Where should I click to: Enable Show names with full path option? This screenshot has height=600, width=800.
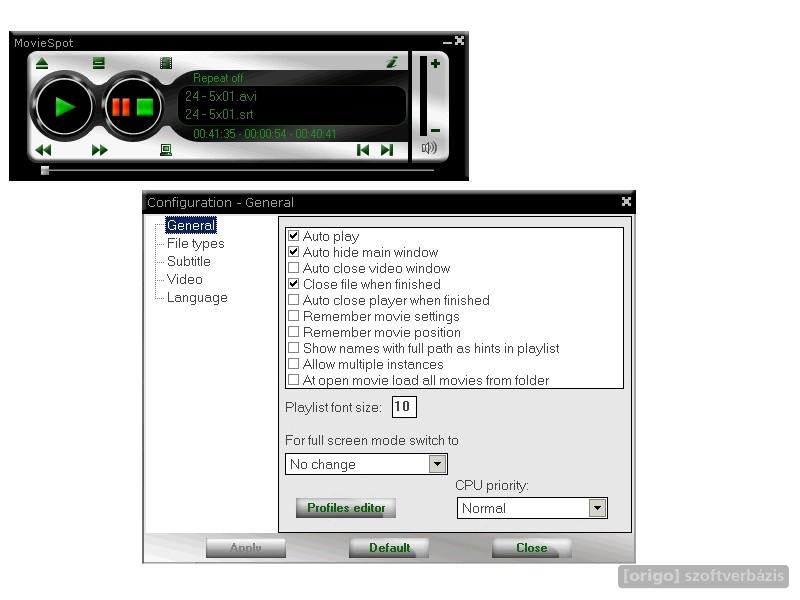pyautogui.click(x=293, y=348)
